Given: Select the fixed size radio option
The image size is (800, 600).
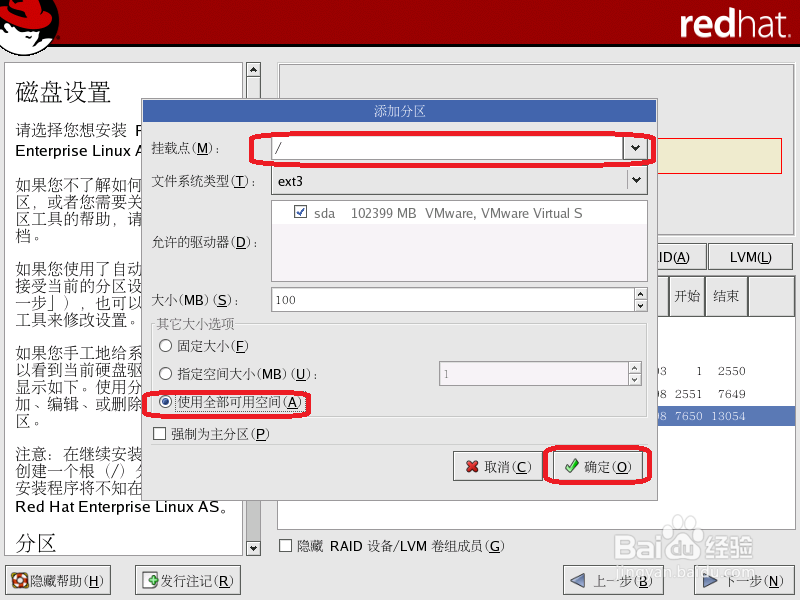Looking at the screenshot, I should click(165, 346).
